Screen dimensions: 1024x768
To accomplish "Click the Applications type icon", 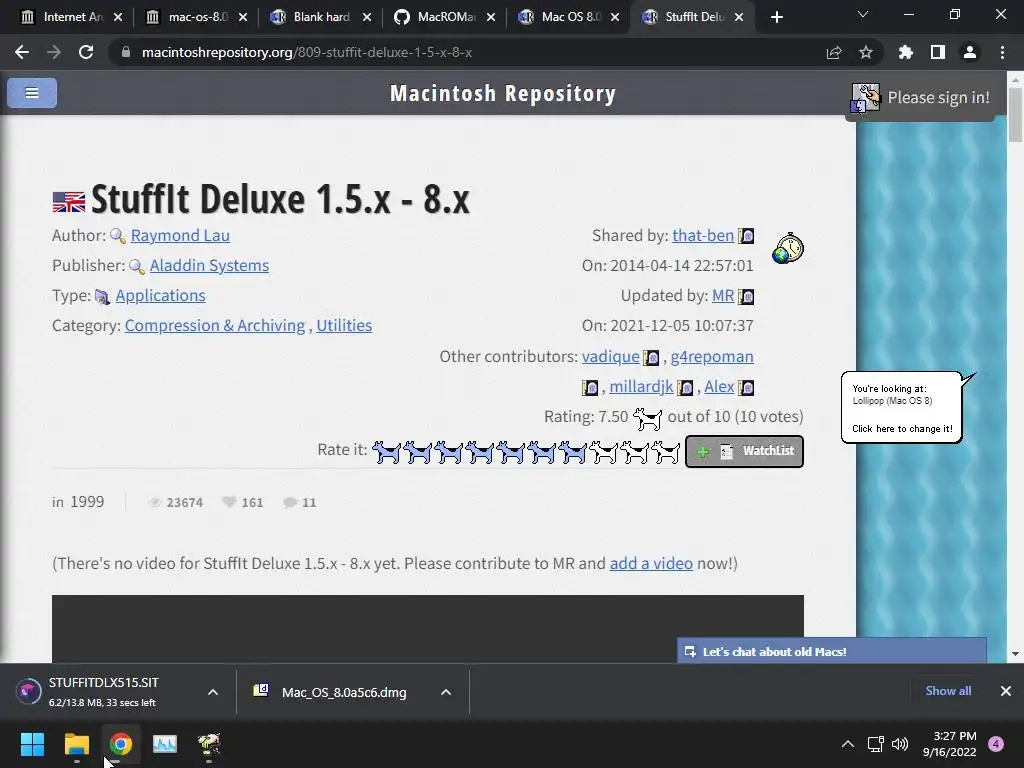I will tap(103, 296).
